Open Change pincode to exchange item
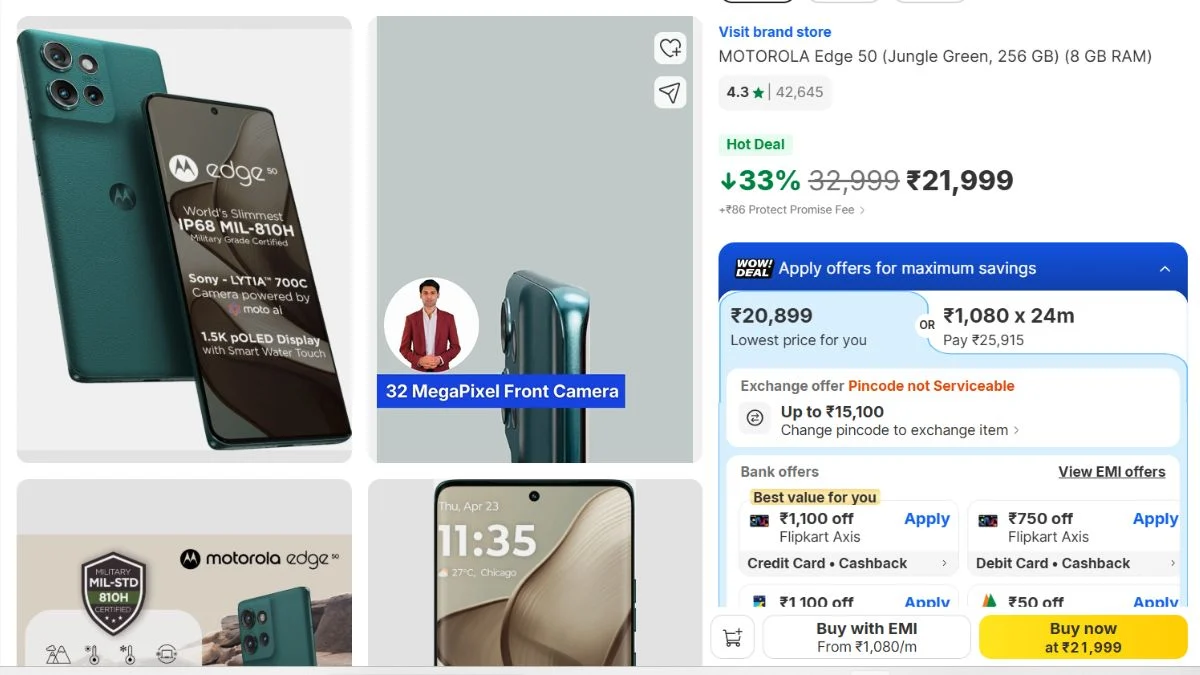This screenshot has height=675, width=1200. pos(900,430)
